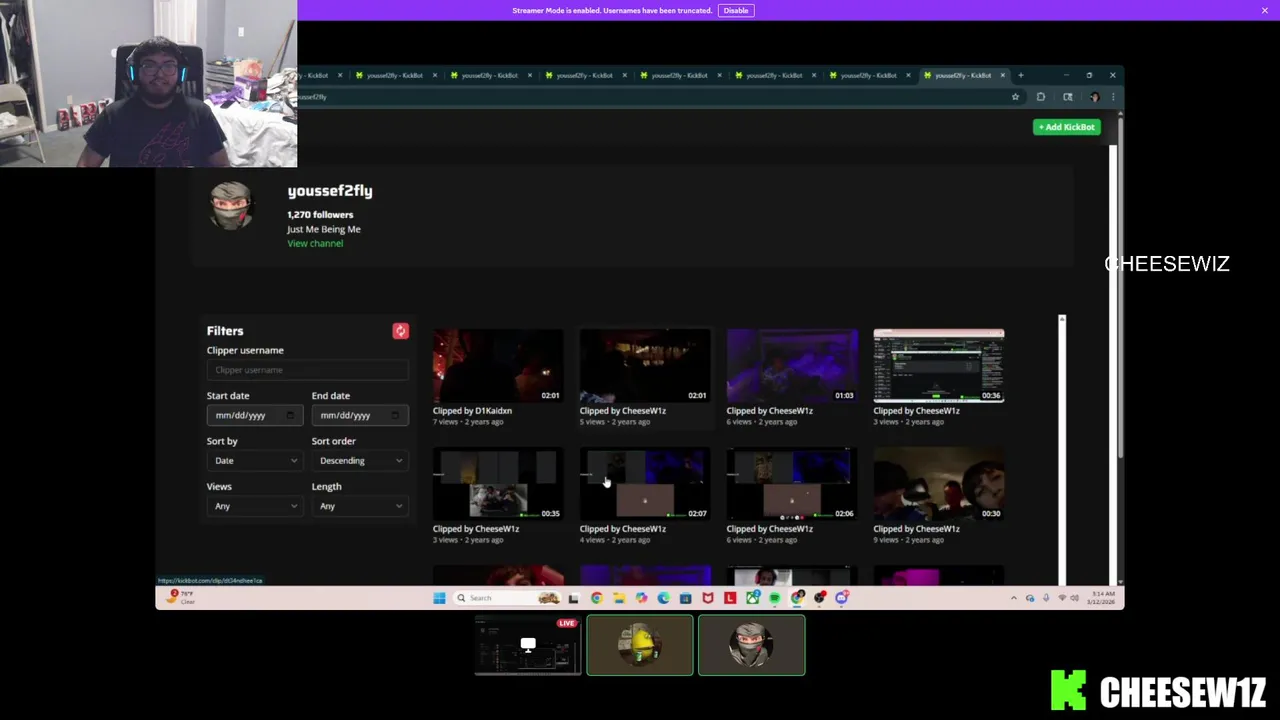1280x720 pixels.
Task: Open Spotify from the taskbar
Action: pyautogui.click(x=774, y=598)
